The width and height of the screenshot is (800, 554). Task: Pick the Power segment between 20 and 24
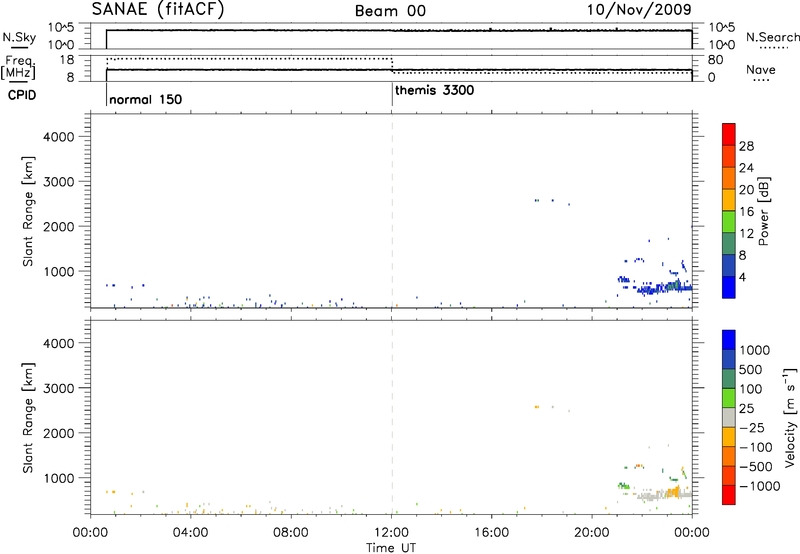point(729,178)
